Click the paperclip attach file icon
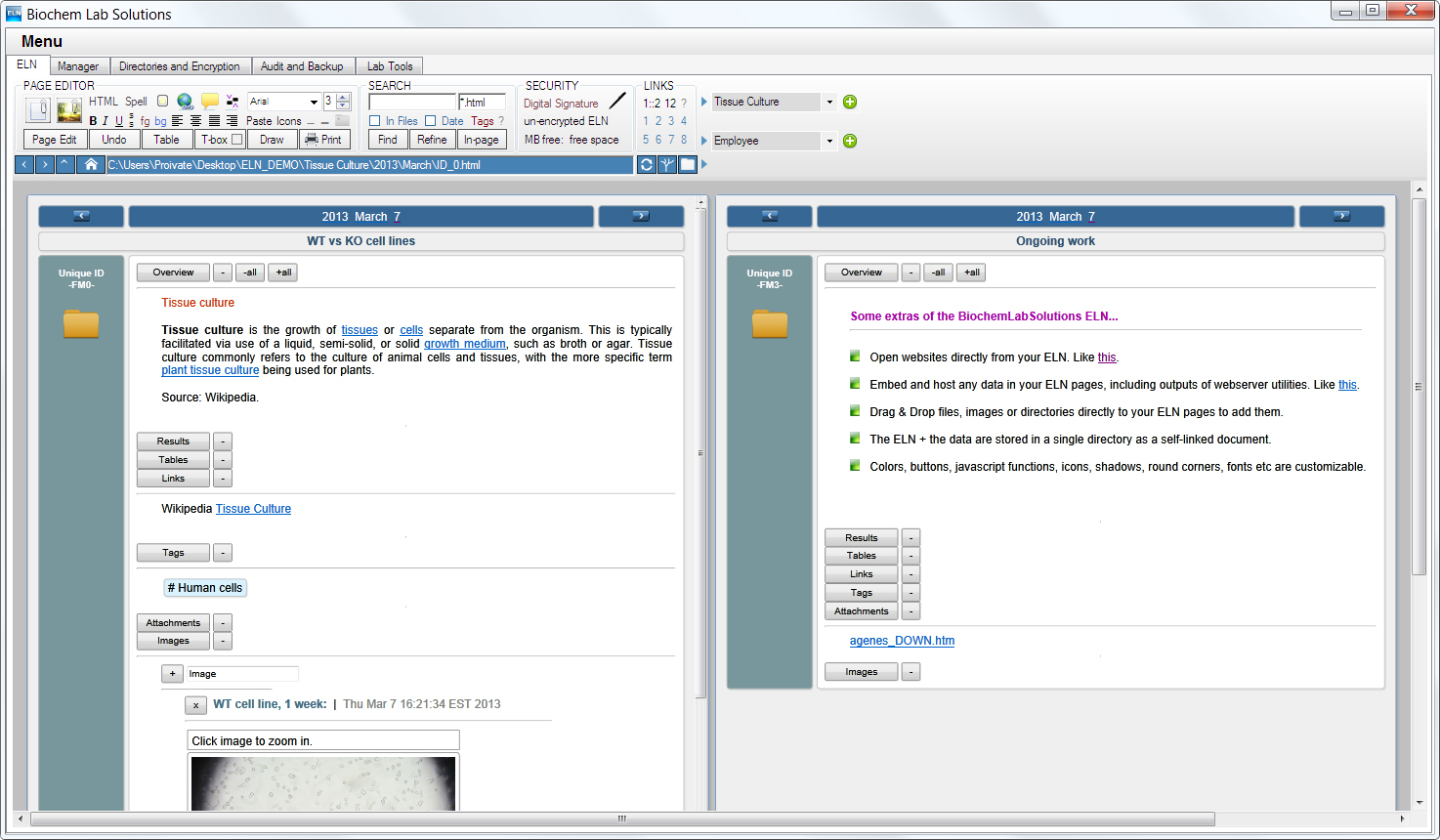The height and width of the screenshot is (840, 1440). 38,110
